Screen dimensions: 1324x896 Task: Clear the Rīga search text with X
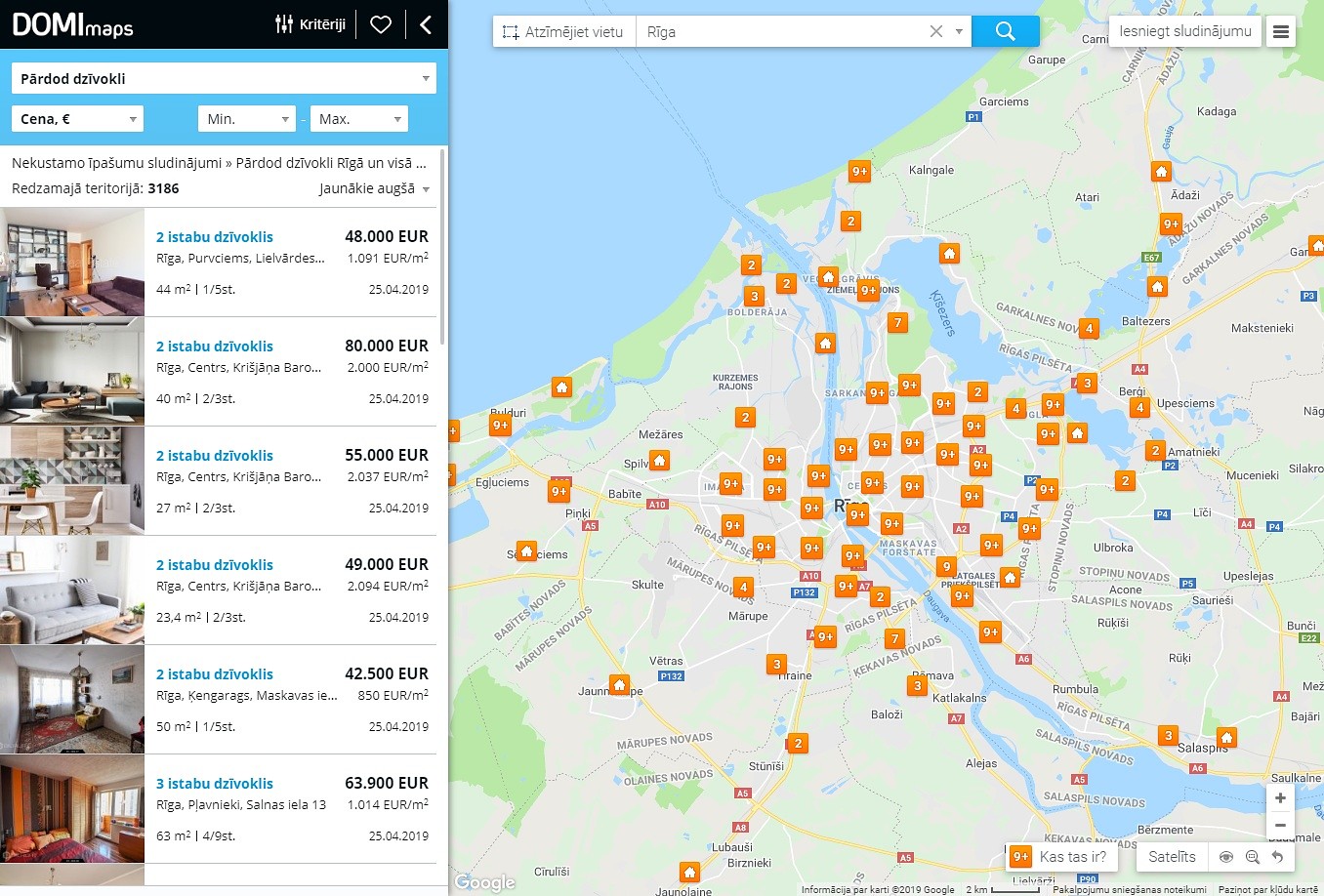[935, 31]
